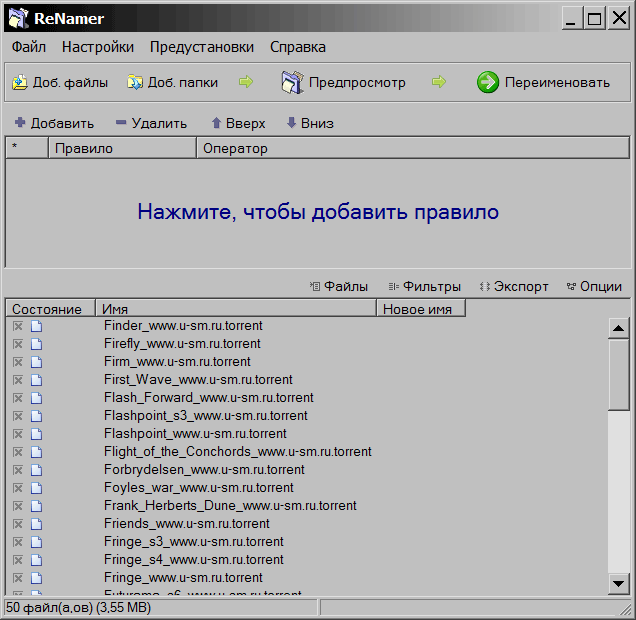Viewport: 636px width, 620px height.
Task: Move rule up with Вверх arrow
Action: click(215, 123)
